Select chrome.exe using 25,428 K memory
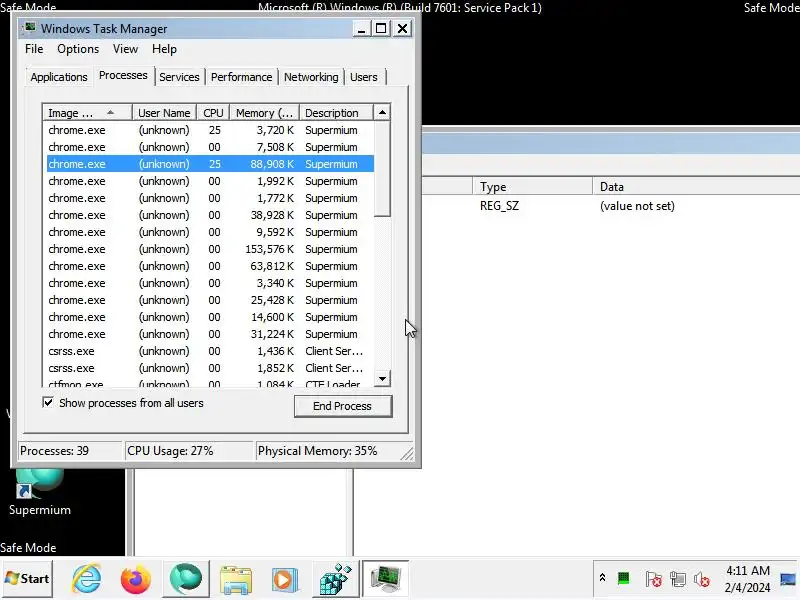This screenshot has height=600, width=800. (x=210, y=300)
